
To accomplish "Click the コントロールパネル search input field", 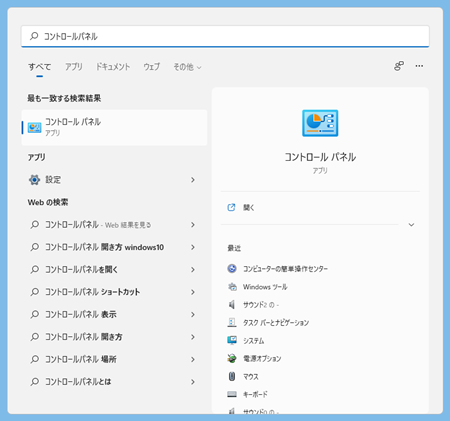I will 225,36.
